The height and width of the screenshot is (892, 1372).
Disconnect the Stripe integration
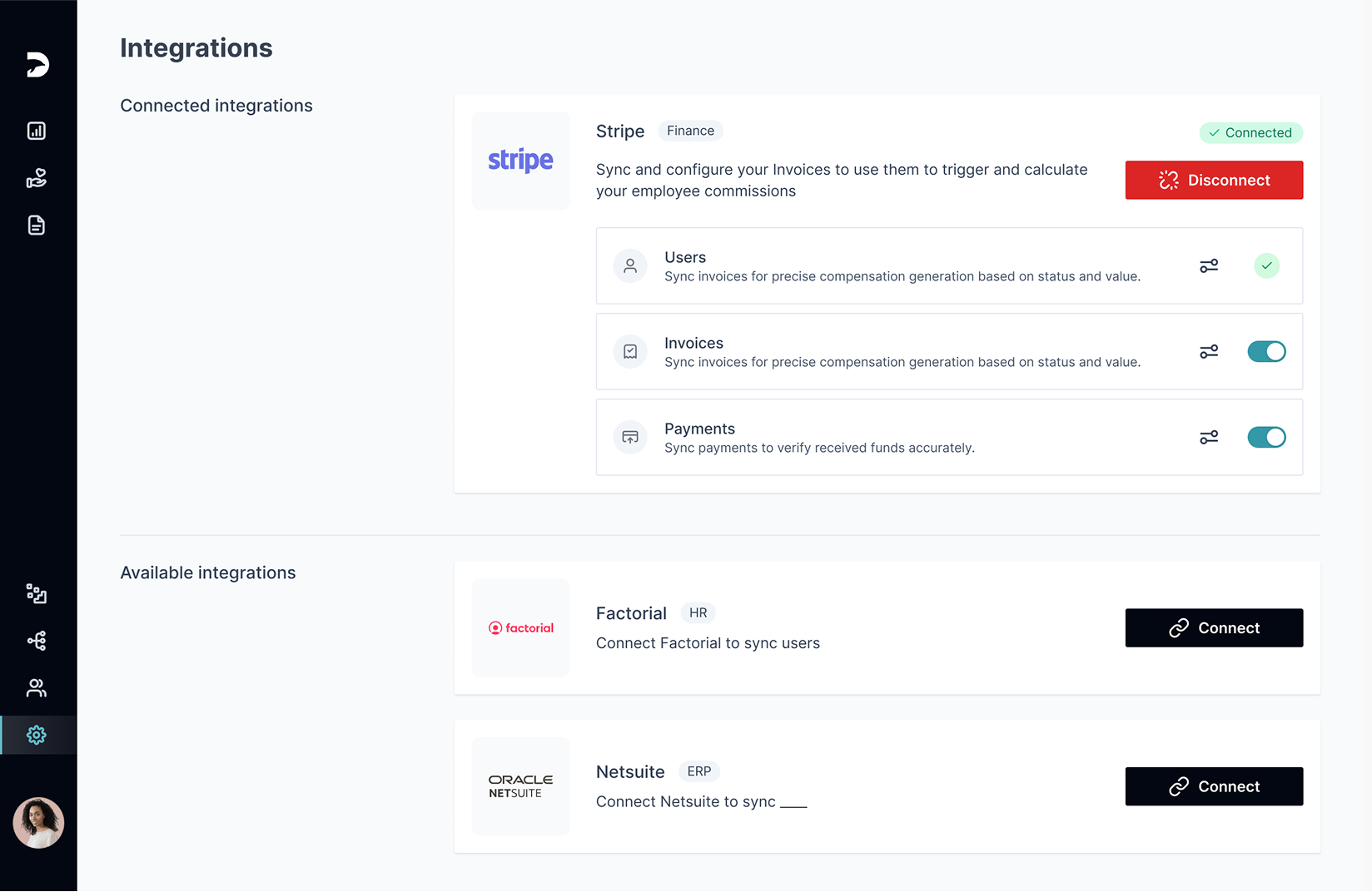[1214, 180]
